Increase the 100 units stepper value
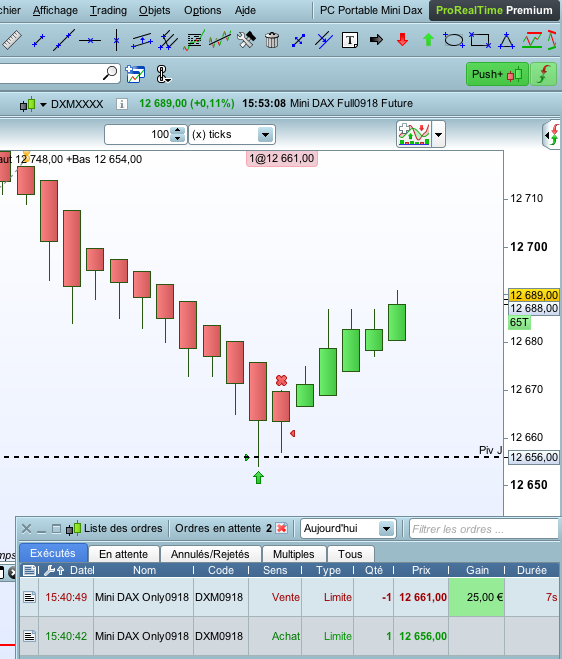This screenshot has width=562, height=659. point(178,130)
